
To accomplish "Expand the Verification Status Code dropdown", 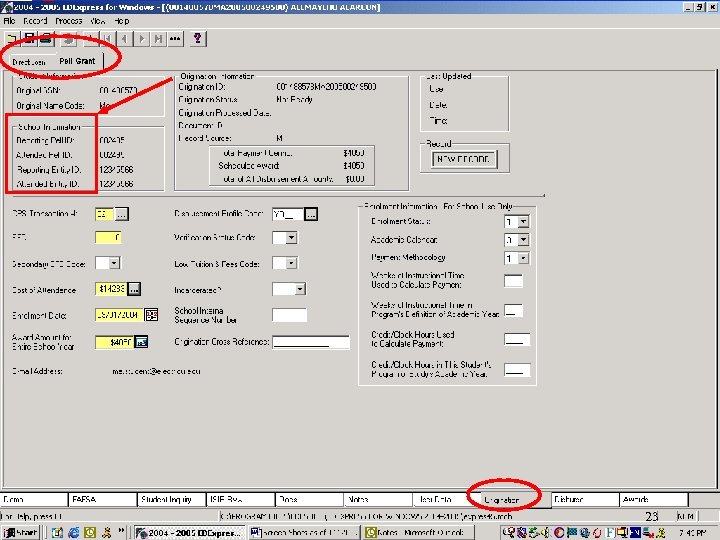I will (x=292, y=238).
